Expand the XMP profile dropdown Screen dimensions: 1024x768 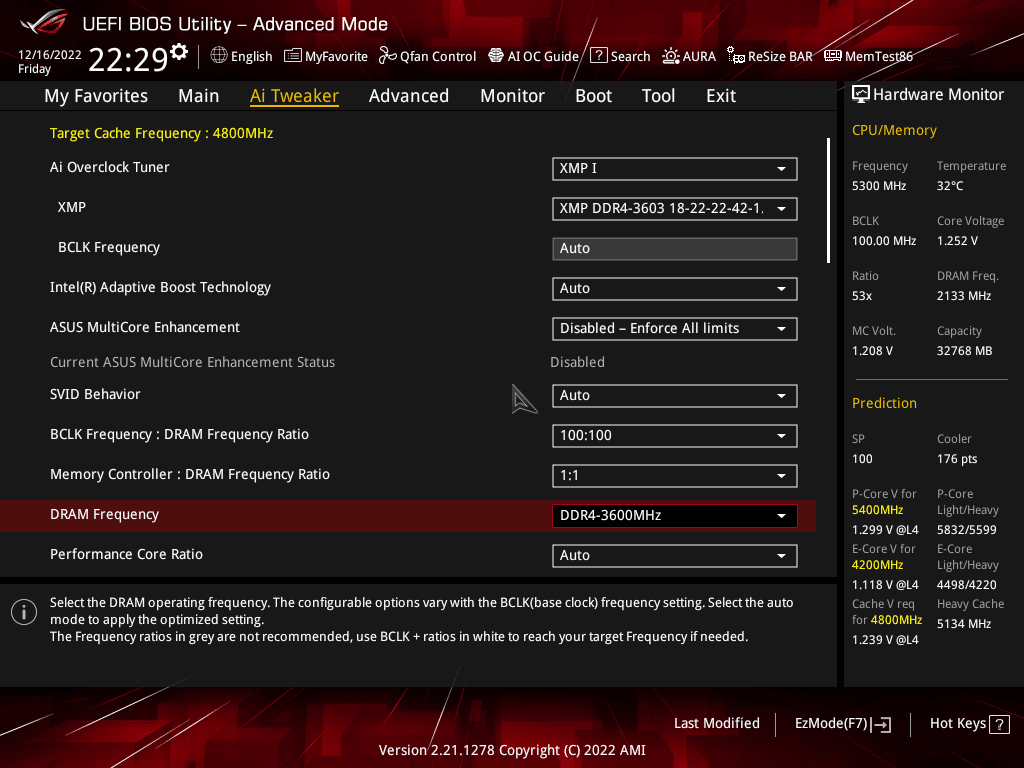pyautogui.click(x=675, y=208)
